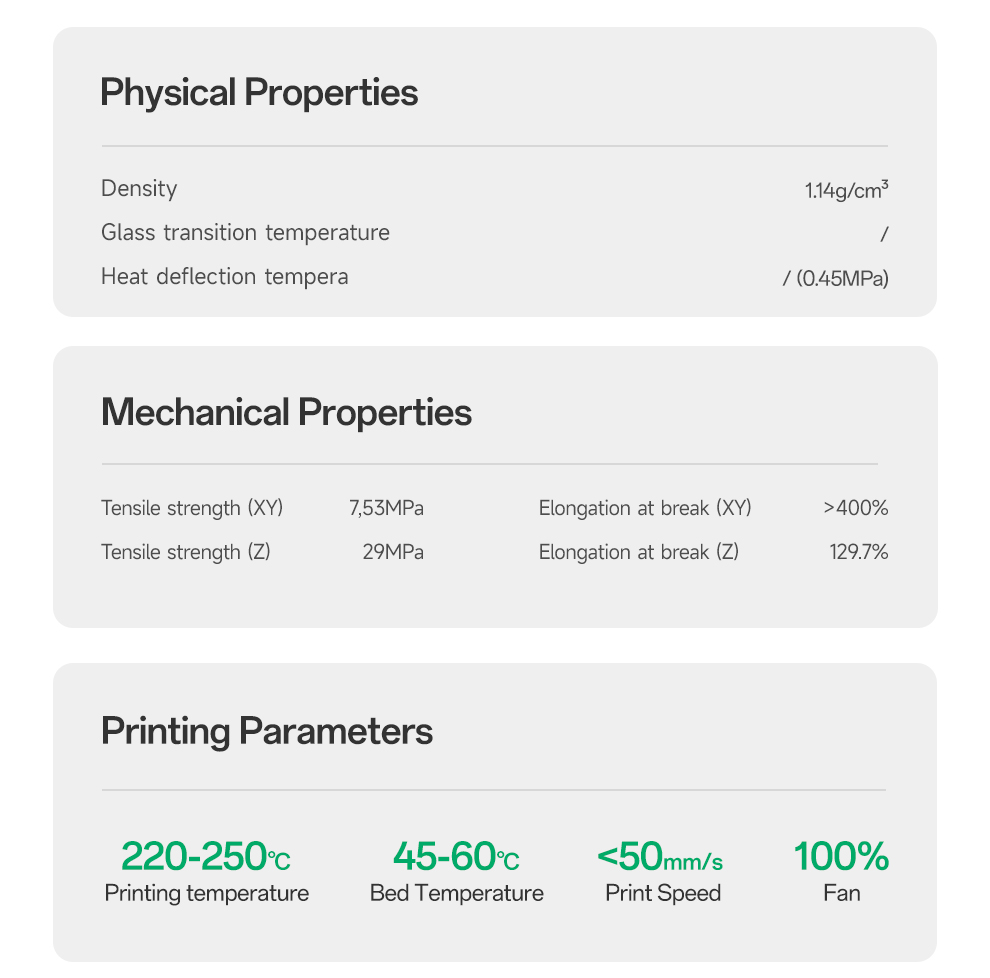
Task: Click the >400% elongation value
Action: pos(856,508)
